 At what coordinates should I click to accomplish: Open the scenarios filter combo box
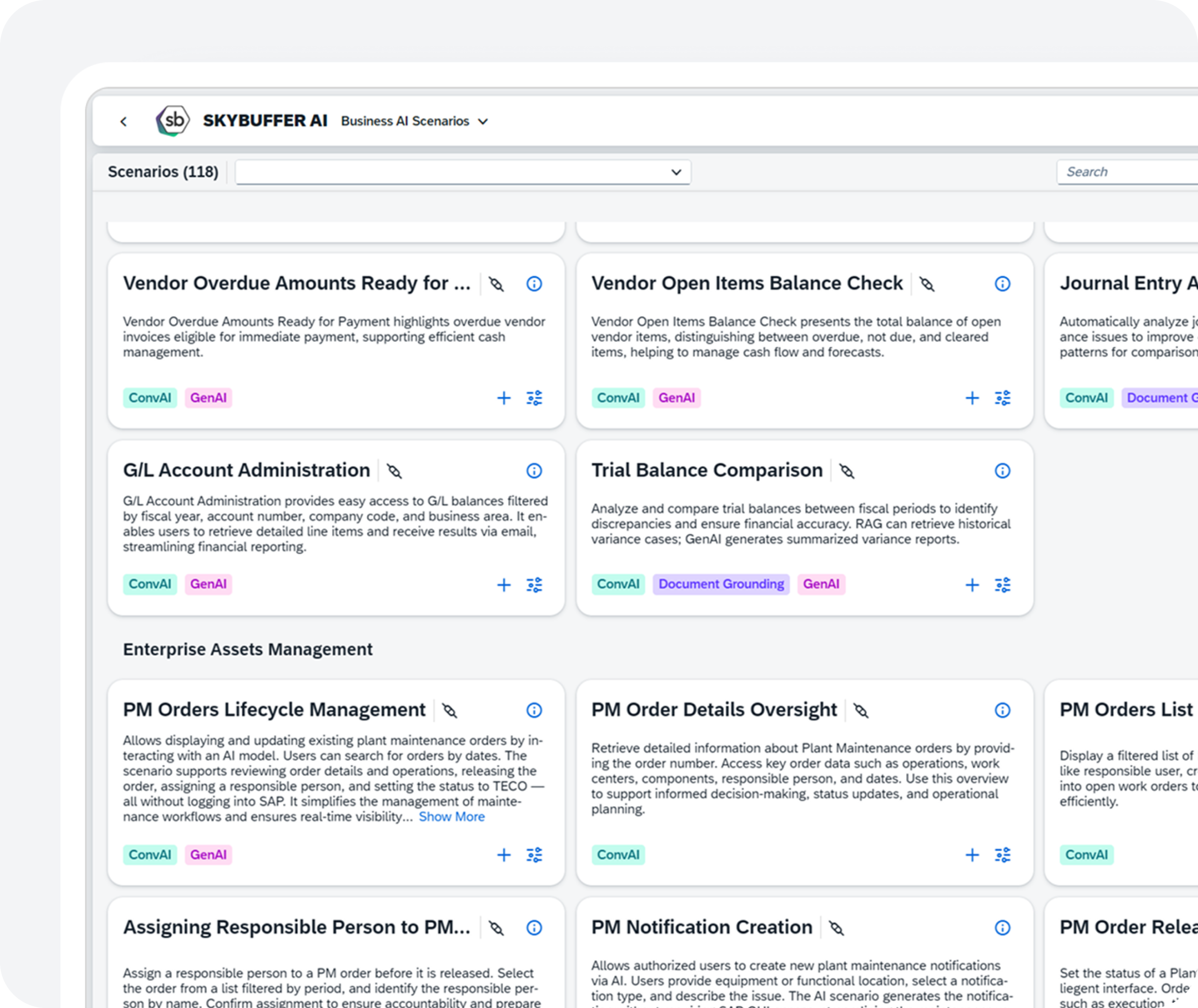pos(463,172)
